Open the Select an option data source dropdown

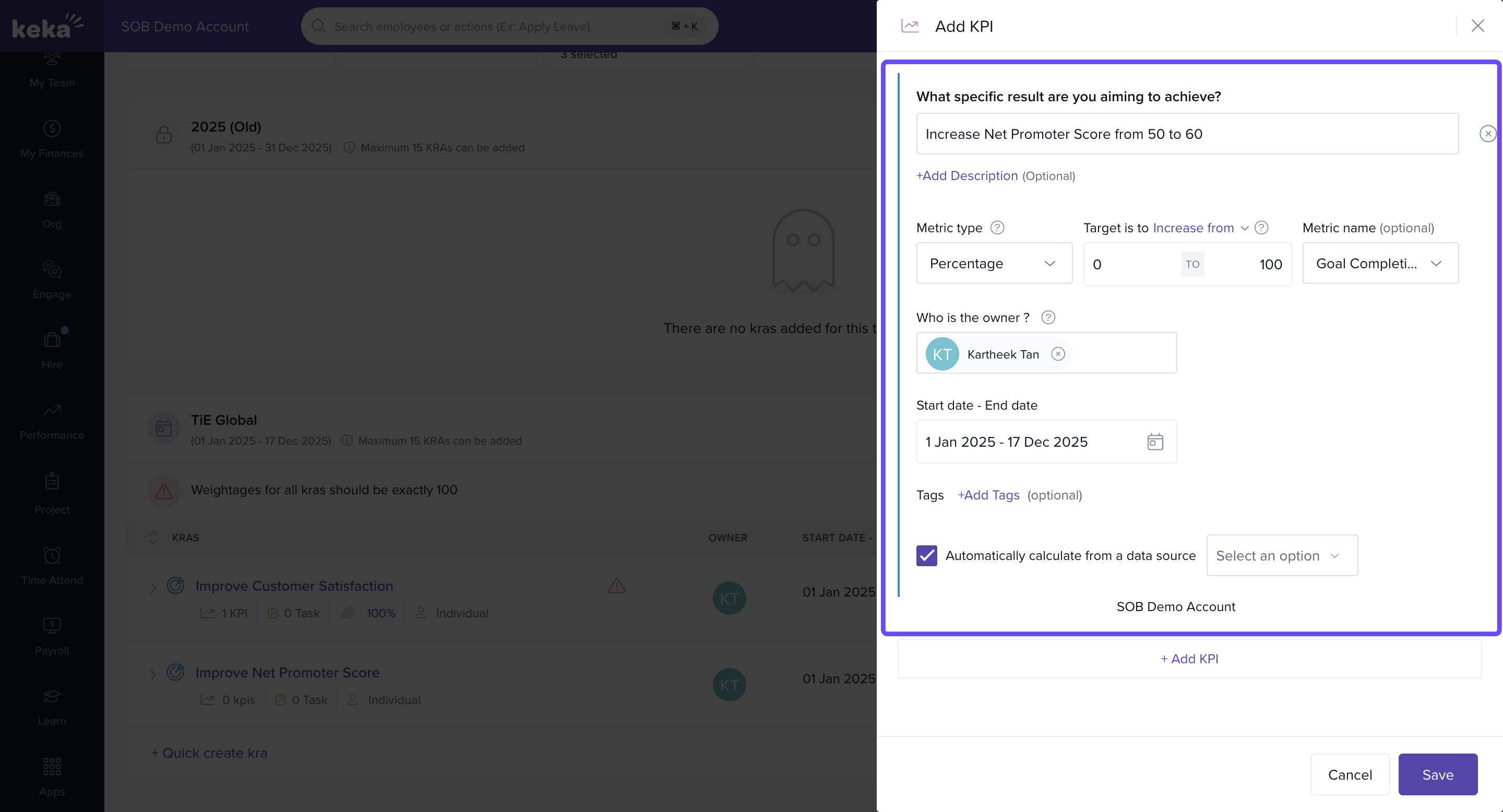[x=1281, y=555]
